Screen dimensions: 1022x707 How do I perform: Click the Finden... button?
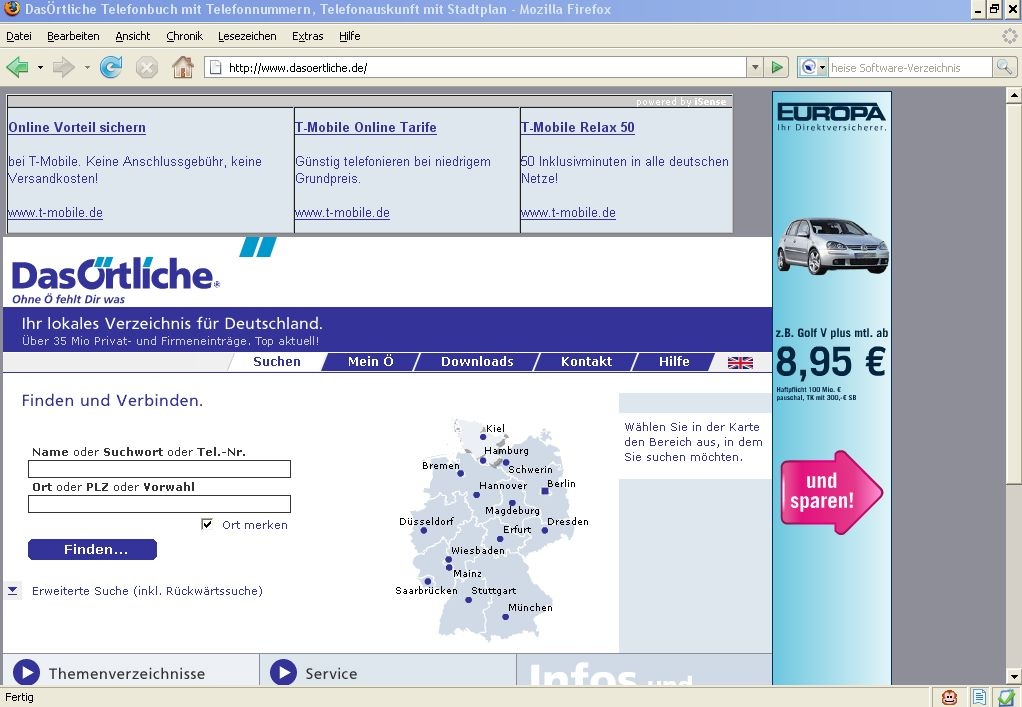(x=93, y=549)
